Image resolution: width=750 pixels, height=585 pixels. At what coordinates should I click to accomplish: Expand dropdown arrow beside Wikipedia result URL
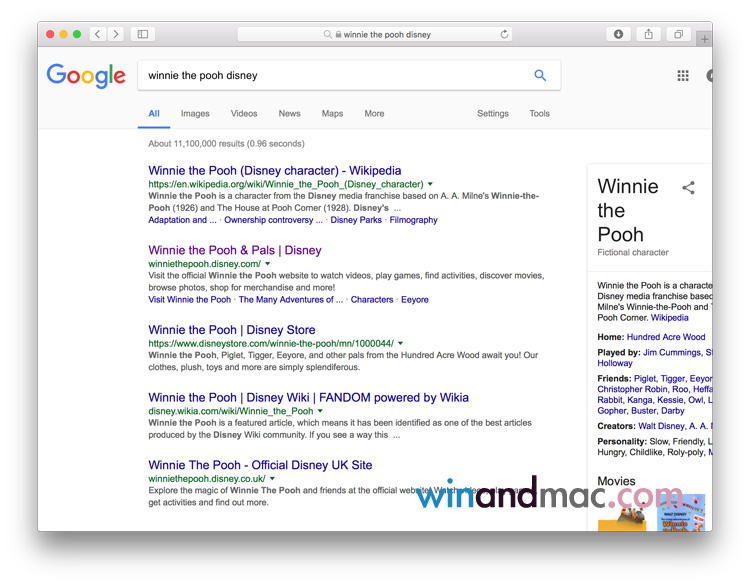[430, 184]
